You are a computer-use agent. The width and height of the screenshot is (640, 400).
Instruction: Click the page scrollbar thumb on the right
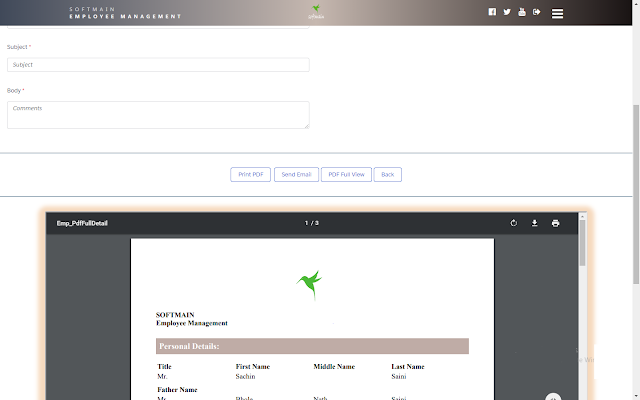[636, 194]
